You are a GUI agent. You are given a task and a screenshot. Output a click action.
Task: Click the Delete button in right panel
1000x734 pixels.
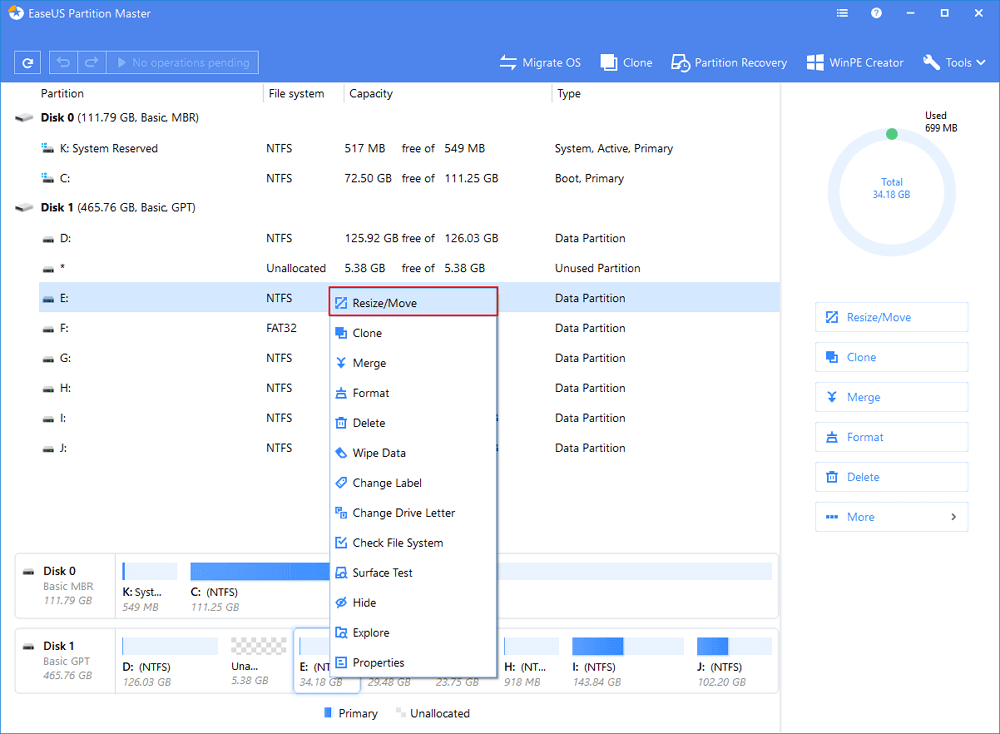(x=891, y=477)
